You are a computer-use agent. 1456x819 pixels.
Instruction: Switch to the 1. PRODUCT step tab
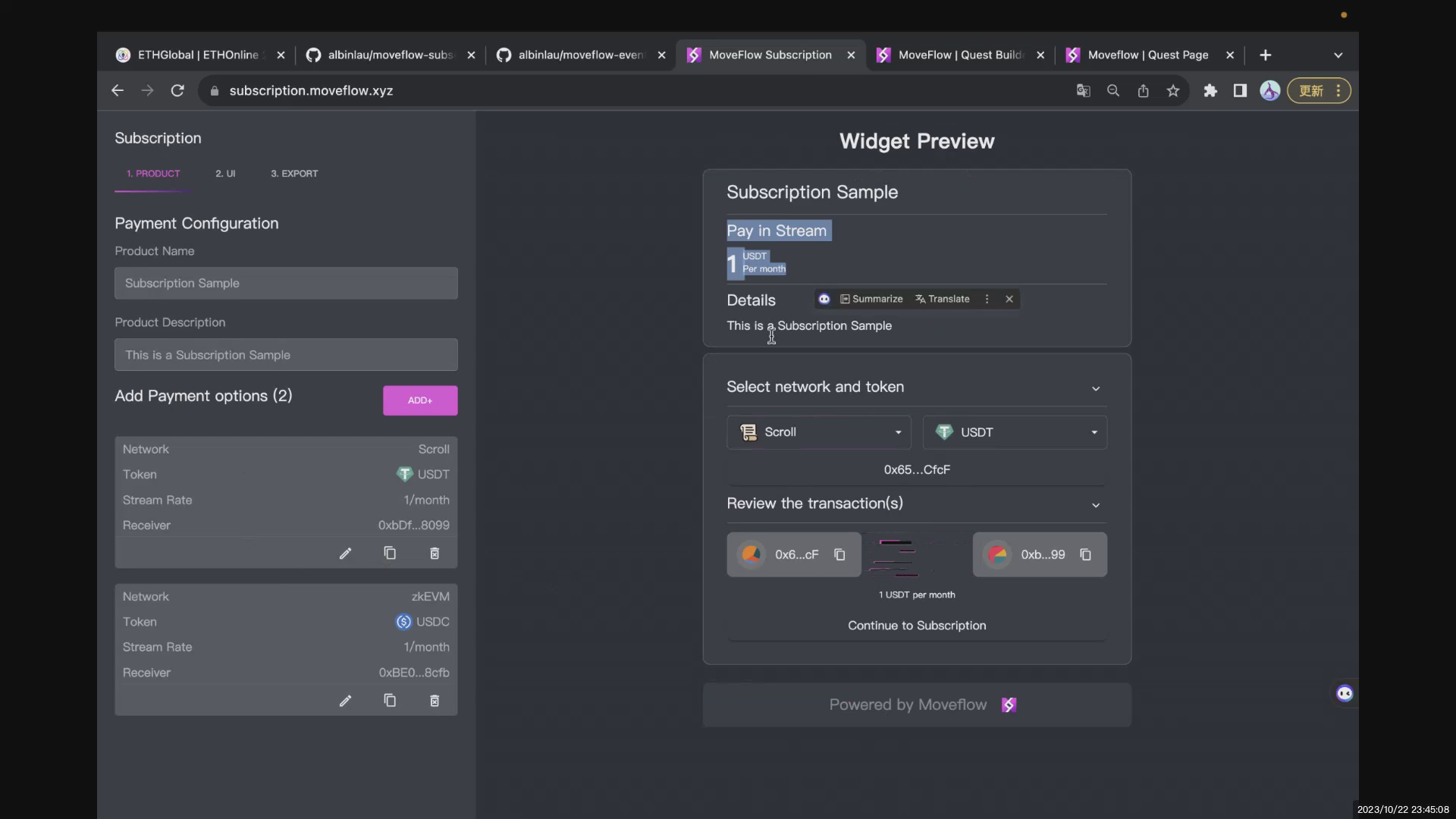click(153, 174)
